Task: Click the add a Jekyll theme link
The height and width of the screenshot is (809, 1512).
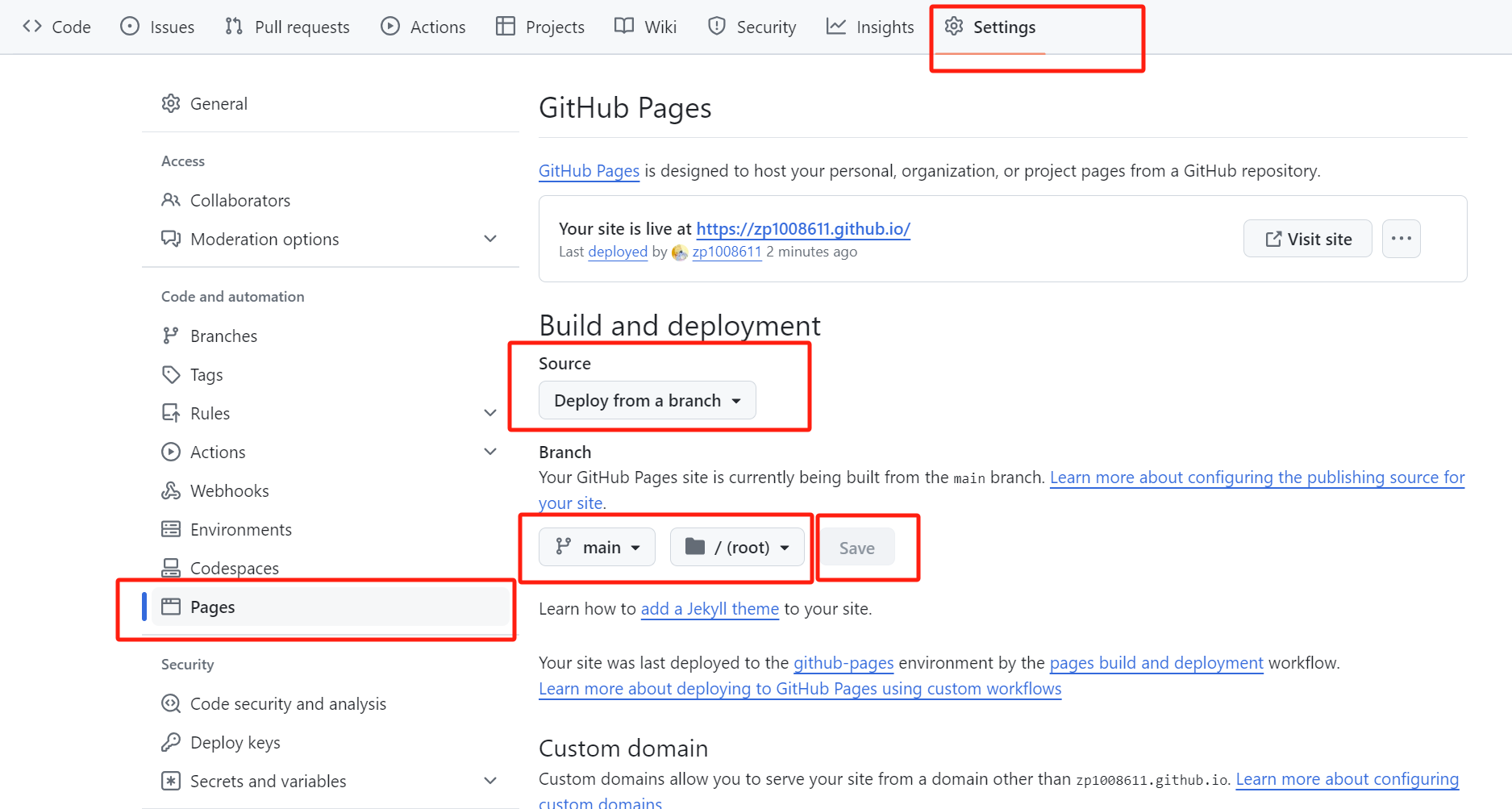Action: click(710, 609)
